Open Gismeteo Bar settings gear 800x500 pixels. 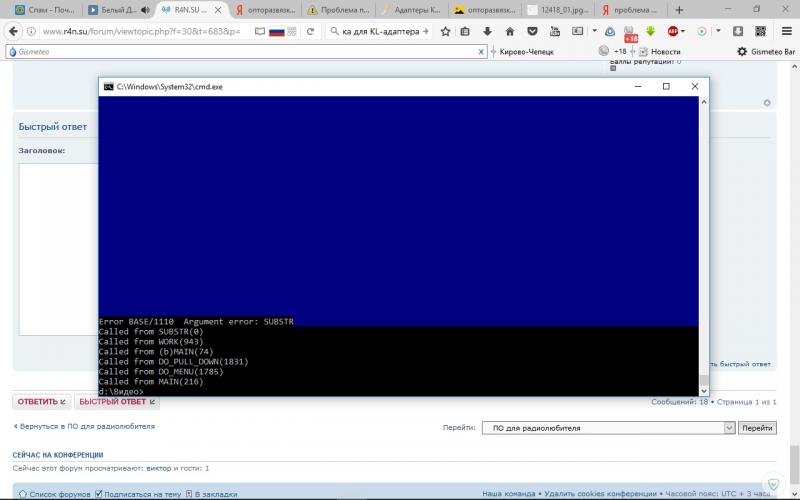pos(742,51)
